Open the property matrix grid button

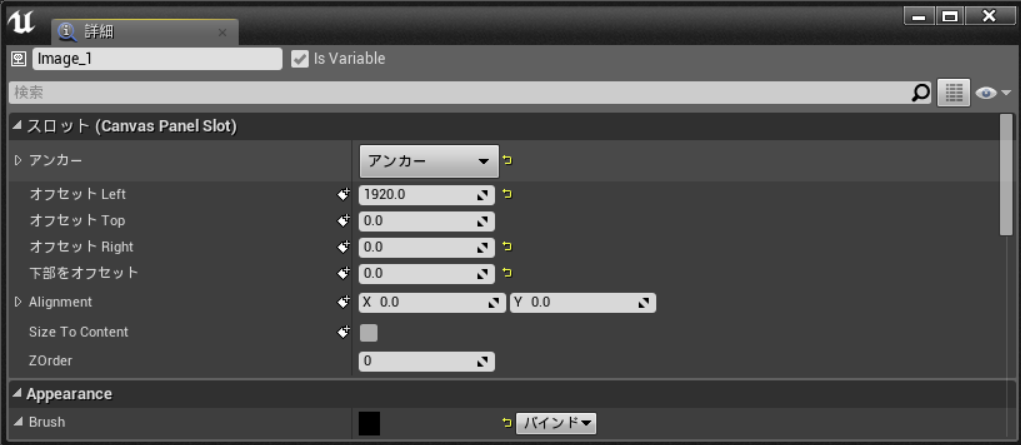click(x=953, y=93)
